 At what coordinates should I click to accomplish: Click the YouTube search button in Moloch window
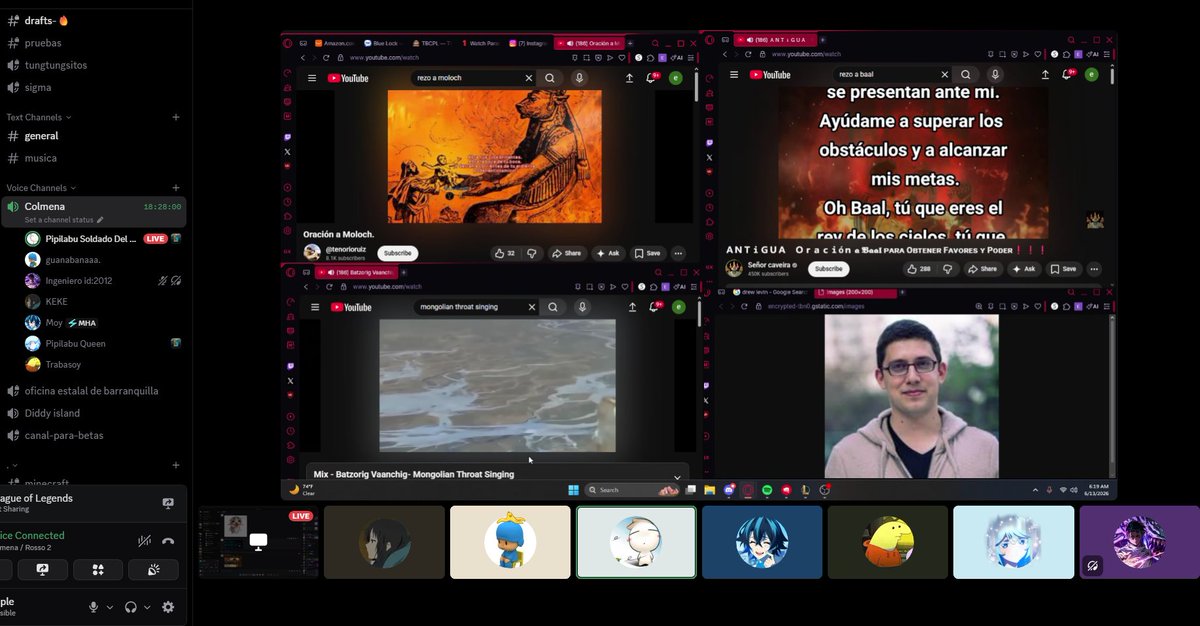pos(550,78)
